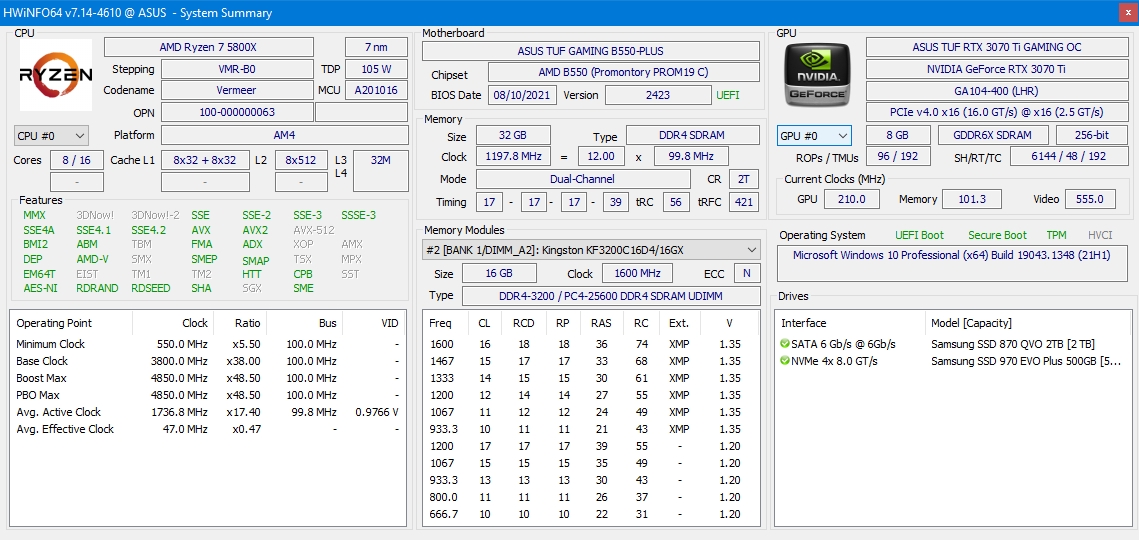Select the 1600 XMP timing row
Screen dimensions: 1139x540
click(591, 344)
